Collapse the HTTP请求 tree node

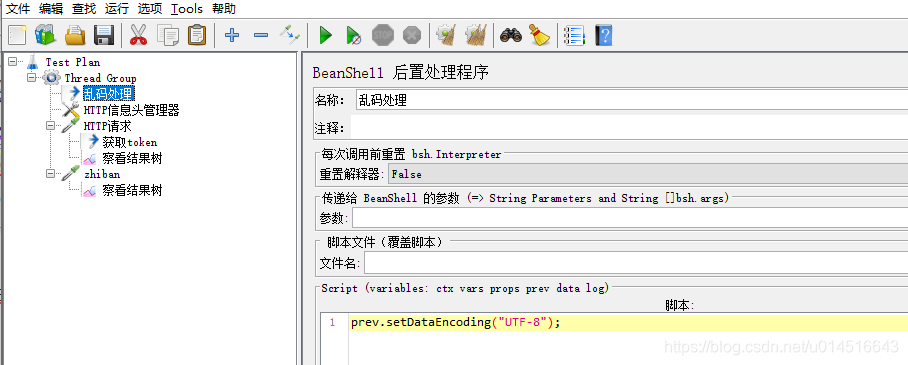pos(50,126)
